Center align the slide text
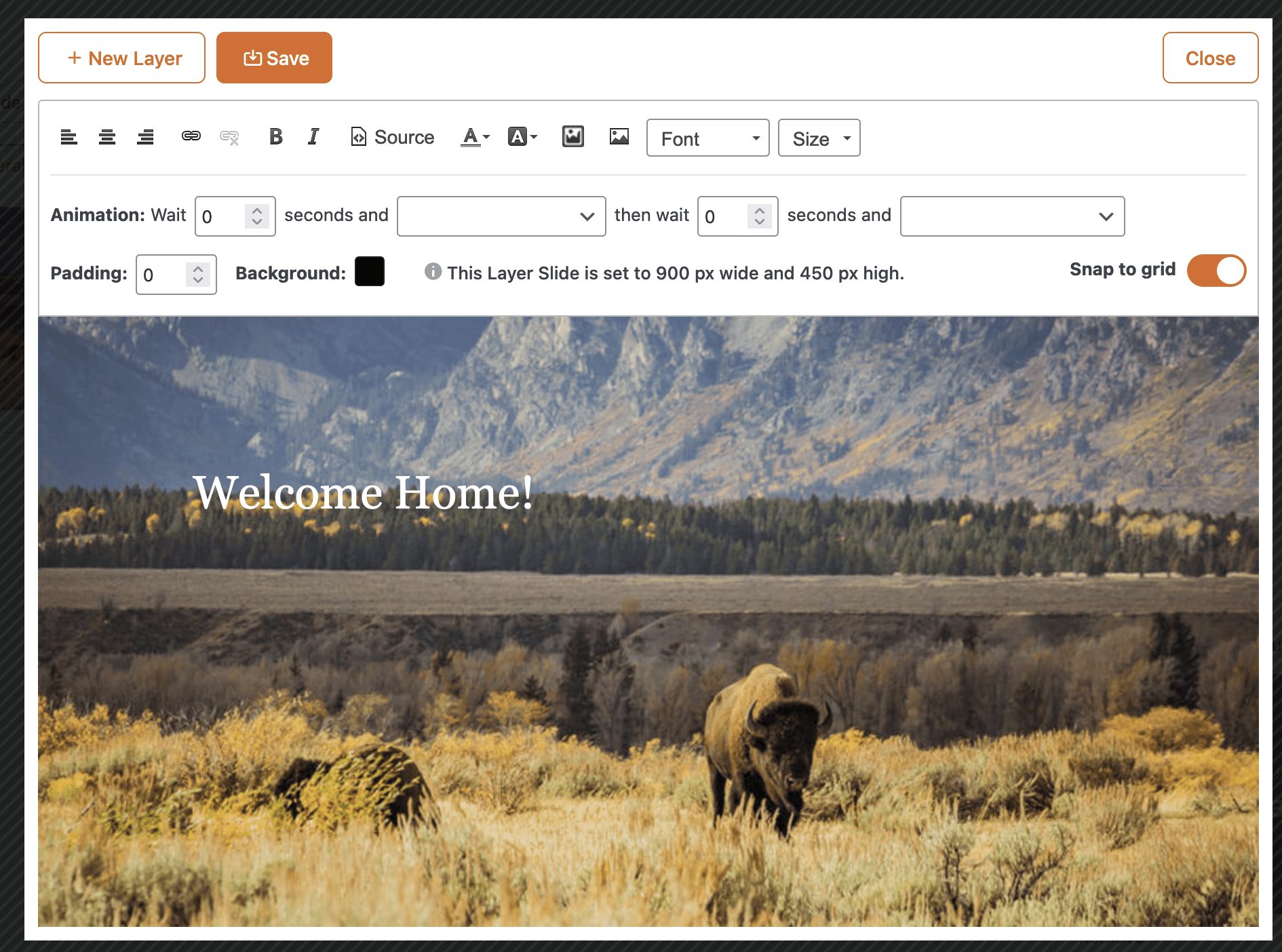This screenshot has height=952, width=1282. 106,137
